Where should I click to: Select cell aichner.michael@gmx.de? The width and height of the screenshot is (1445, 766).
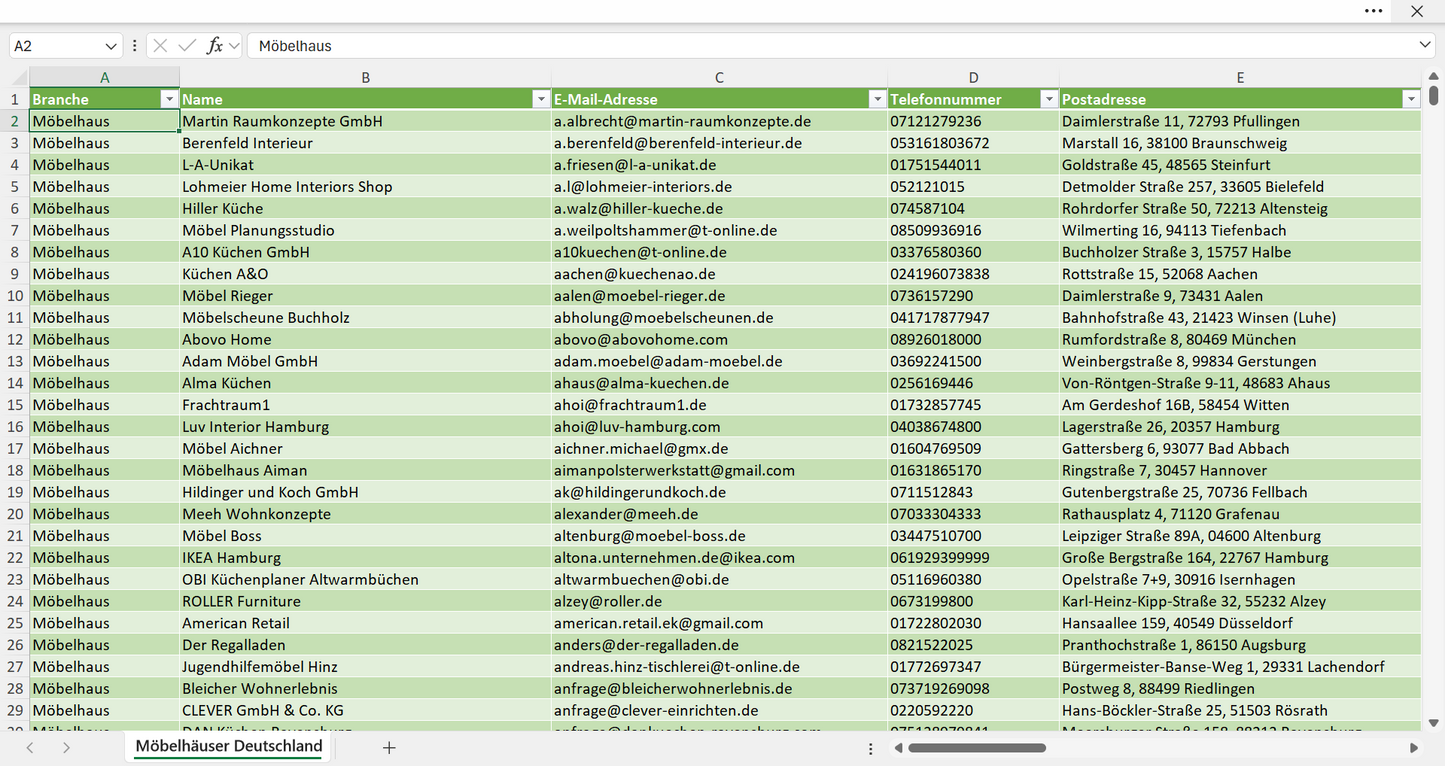719,449
